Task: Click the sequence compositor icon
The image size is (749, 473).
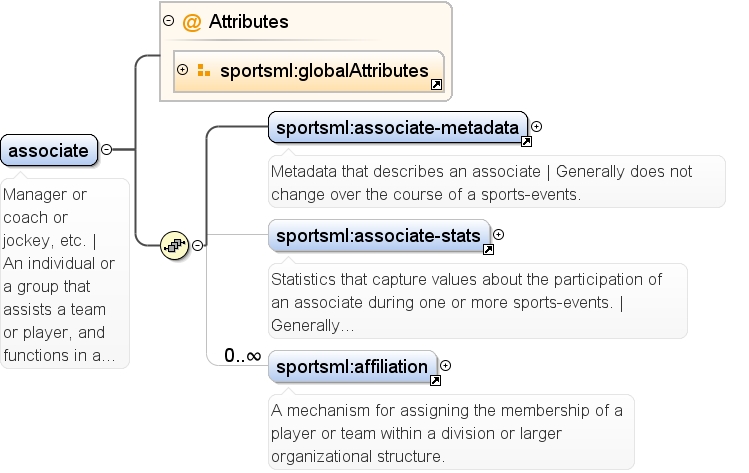Action: 174,246
